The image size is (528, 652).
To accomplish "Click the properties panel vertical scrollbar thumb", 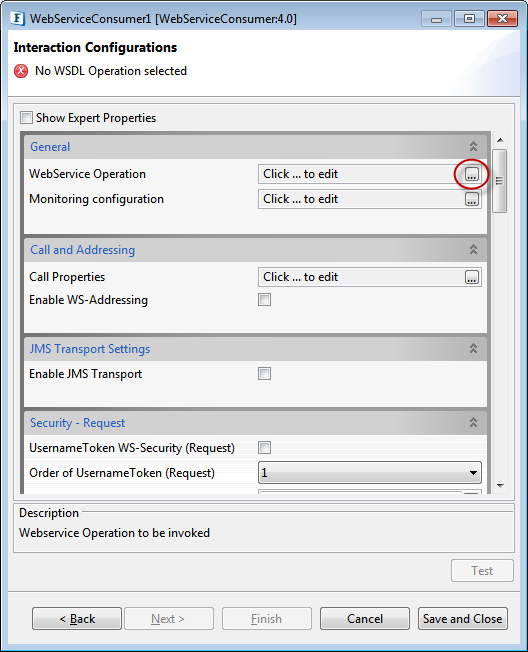I will (500, 181).
